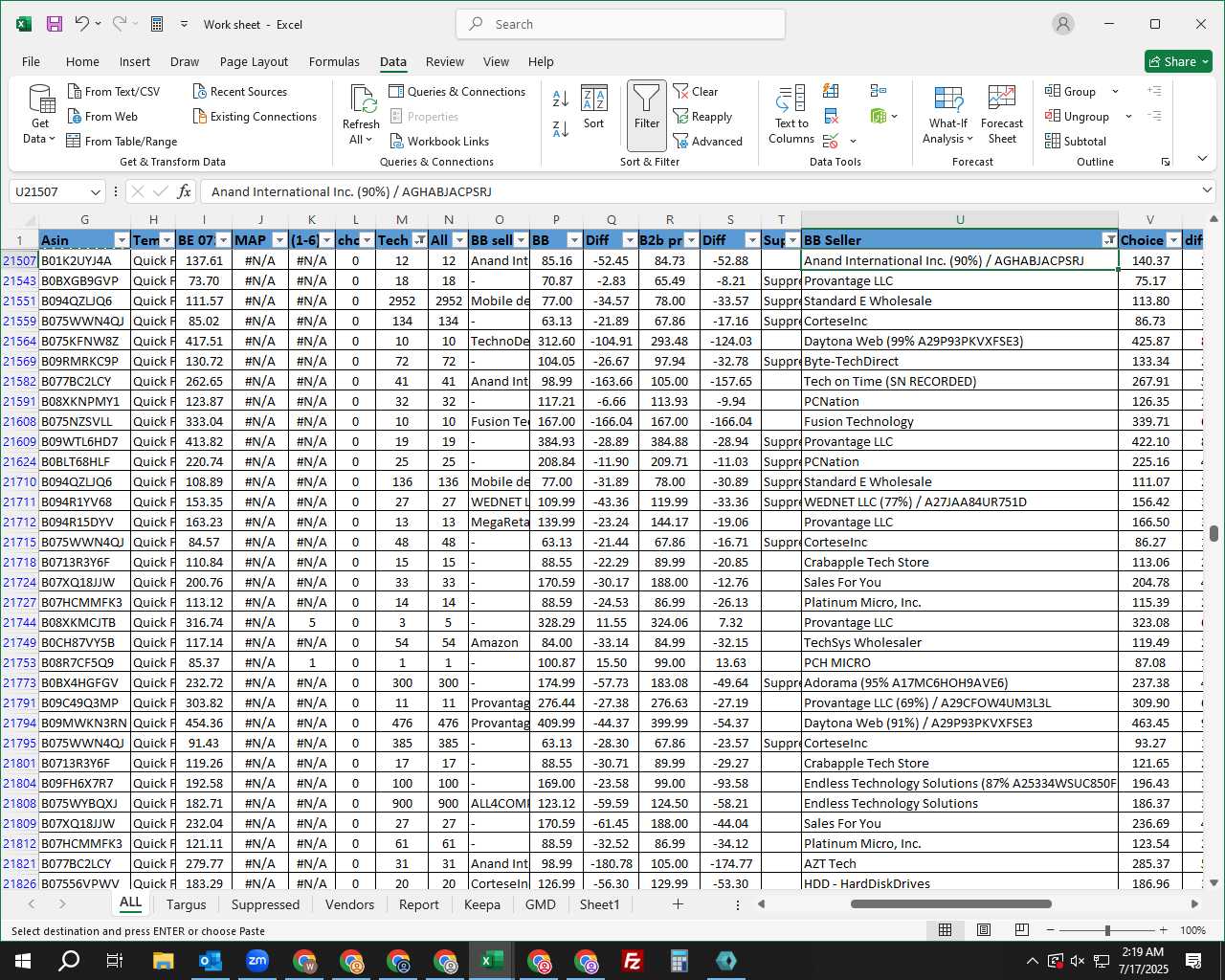Collapse the ribbon with the chevron
The image size is (1225, 980).
click(1203, 160)
